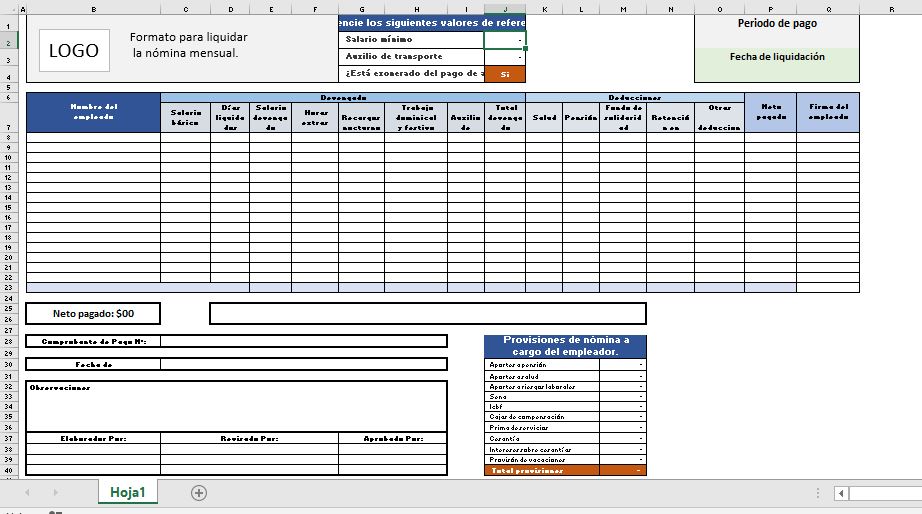Select the 'Aportes a riesgos laborales' row
Screen dimensions: 922x514
[x=565, y=387]
